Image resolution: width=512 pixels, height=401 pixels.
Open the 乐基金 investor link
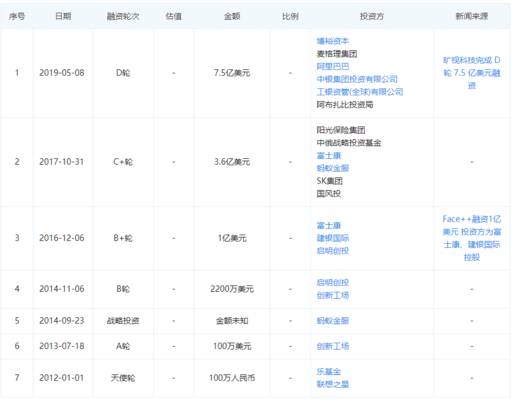[328, 371]
